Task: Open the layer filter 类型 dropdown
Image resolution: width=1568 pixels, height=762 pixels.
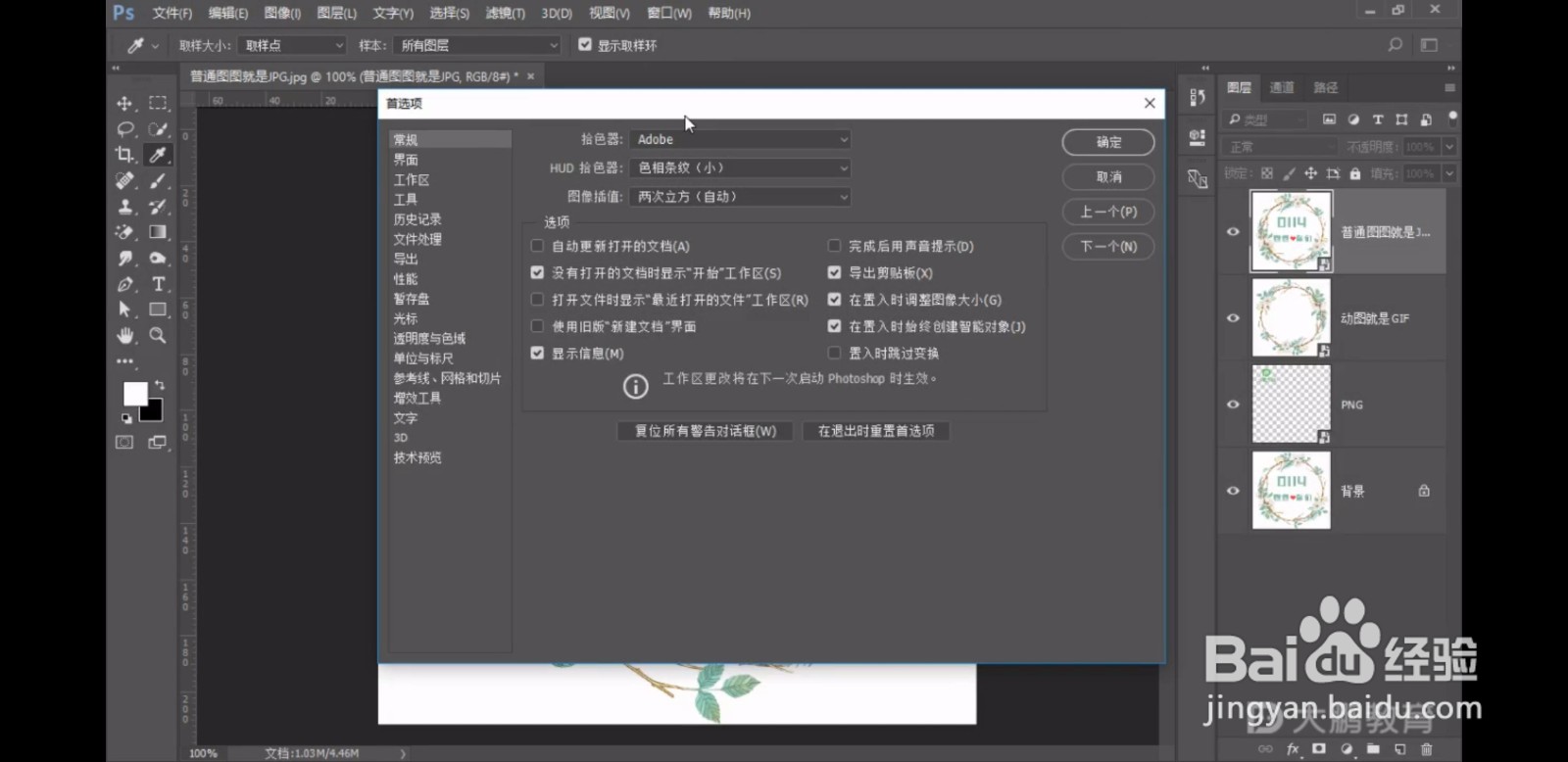Action: click(1266, 119)
